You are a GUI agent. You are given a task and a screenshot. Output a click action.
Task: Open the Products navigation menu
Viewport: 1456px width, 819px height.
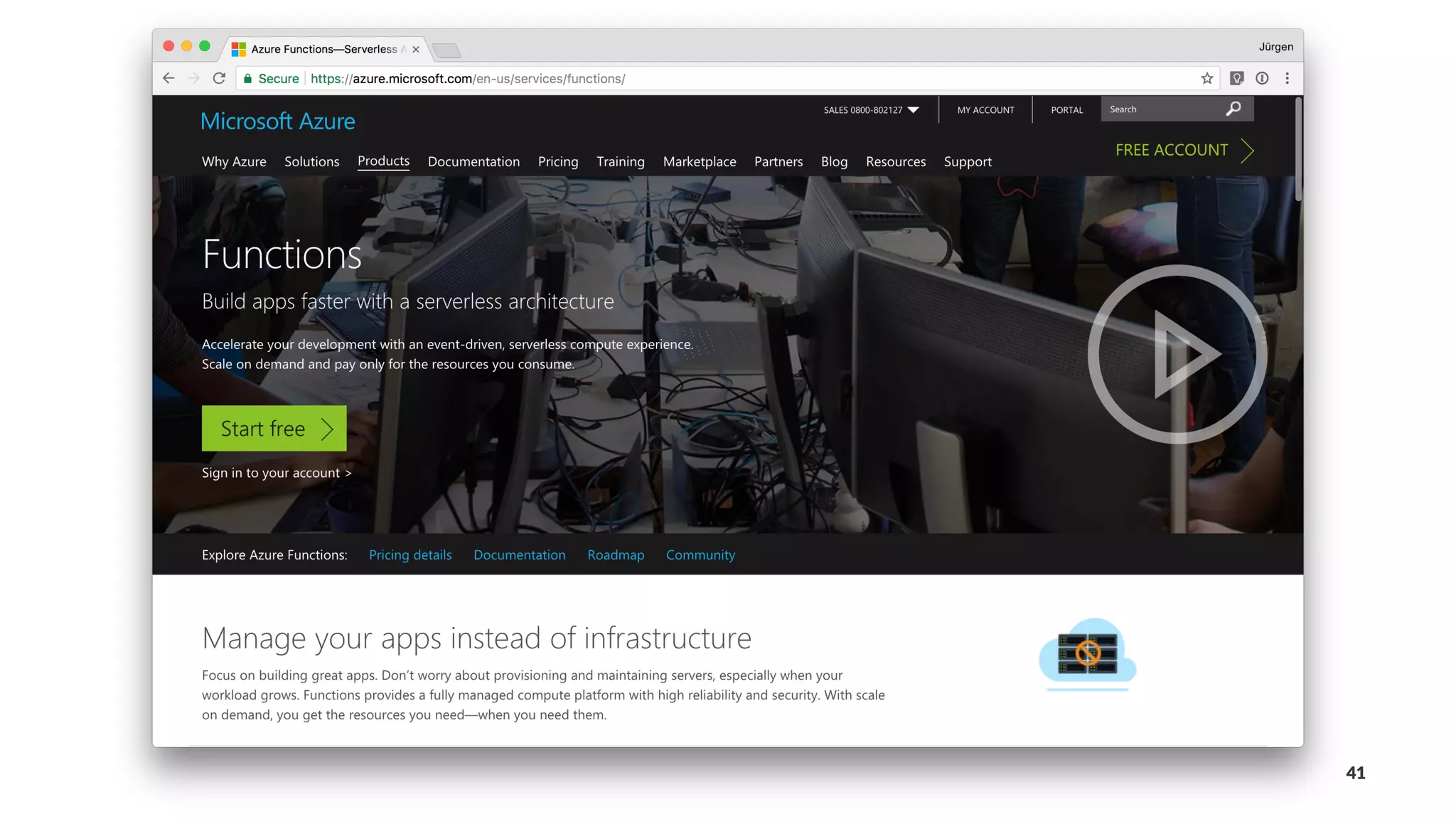click(383, 161)
